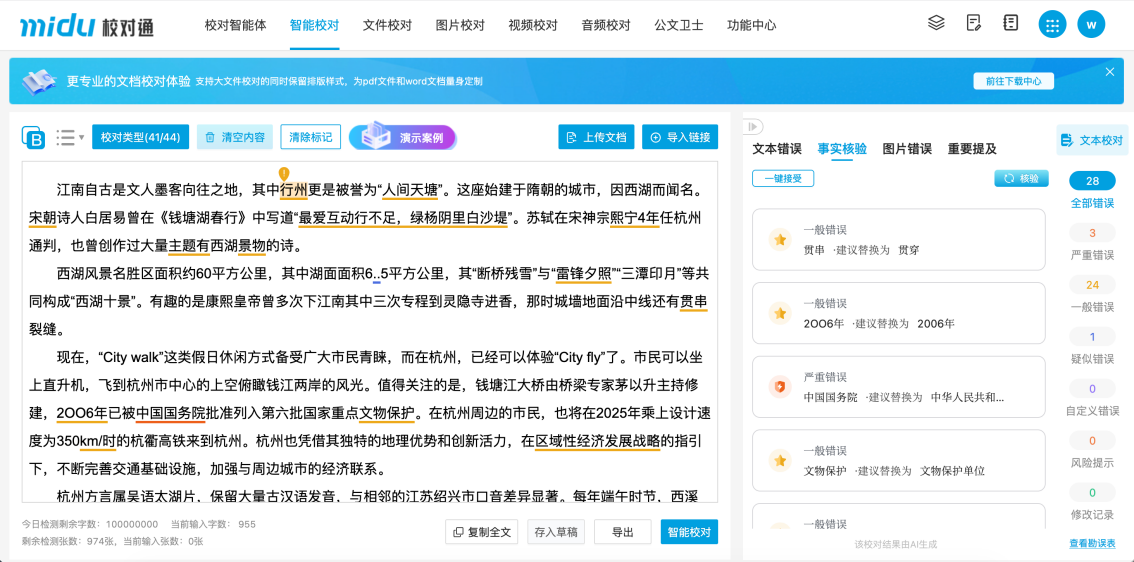Expand the list format dropdown
Viewport: 1134px width, 562px height.
pos(70,138)
